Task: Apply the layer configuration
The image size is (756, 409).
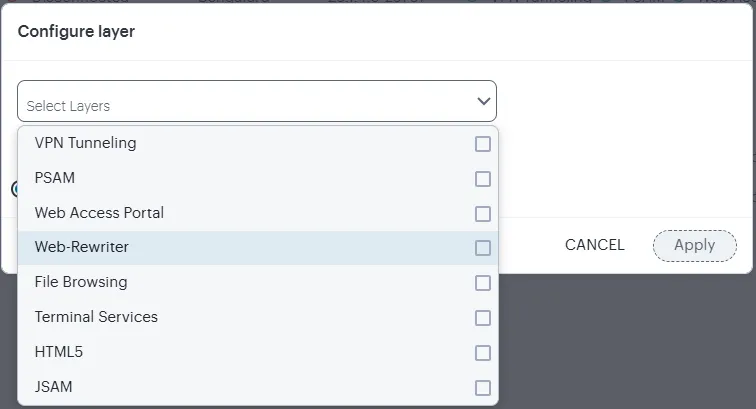Action: tap(695, 245)
